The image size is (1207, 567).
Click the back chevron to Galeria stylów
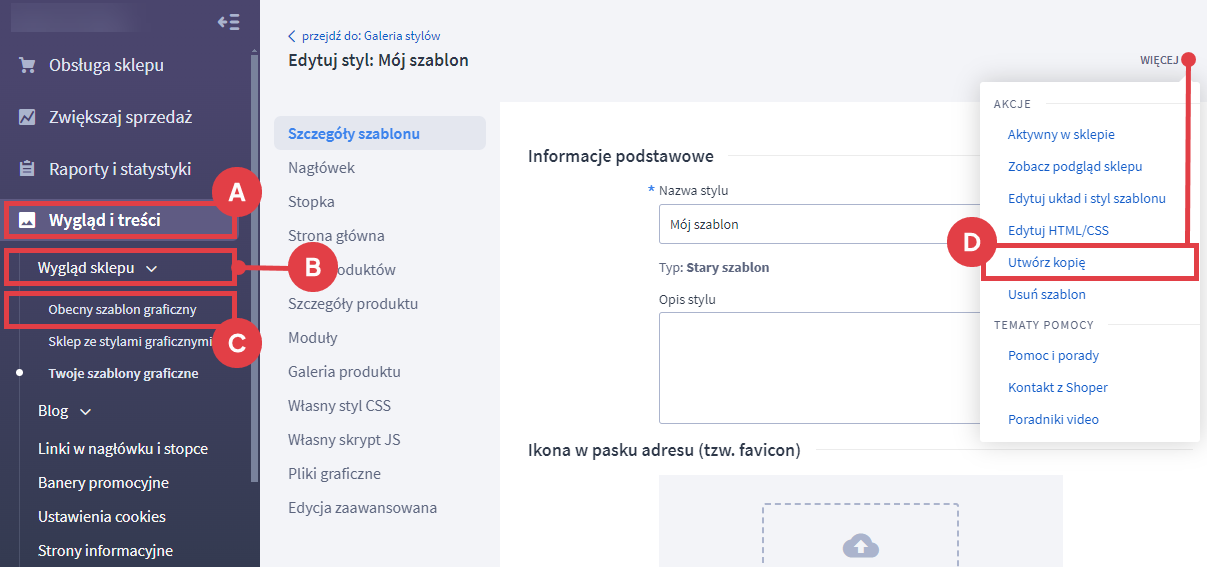292,36
